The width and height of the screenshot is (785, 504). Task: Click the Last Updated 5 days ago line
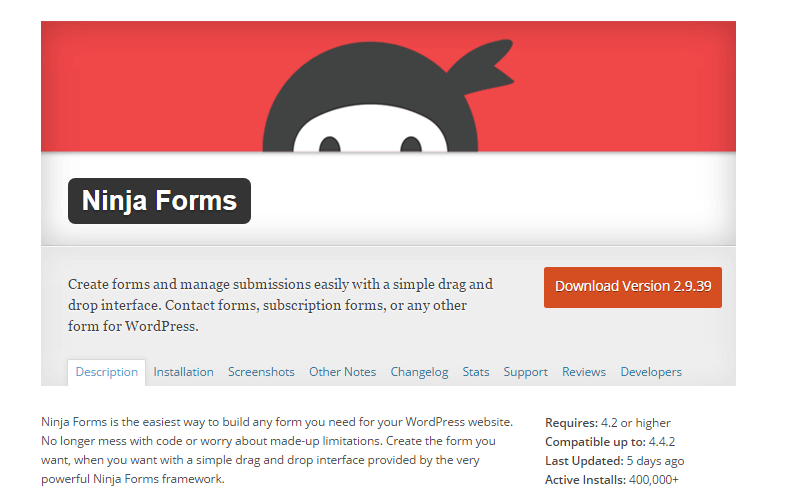(615, 461)
